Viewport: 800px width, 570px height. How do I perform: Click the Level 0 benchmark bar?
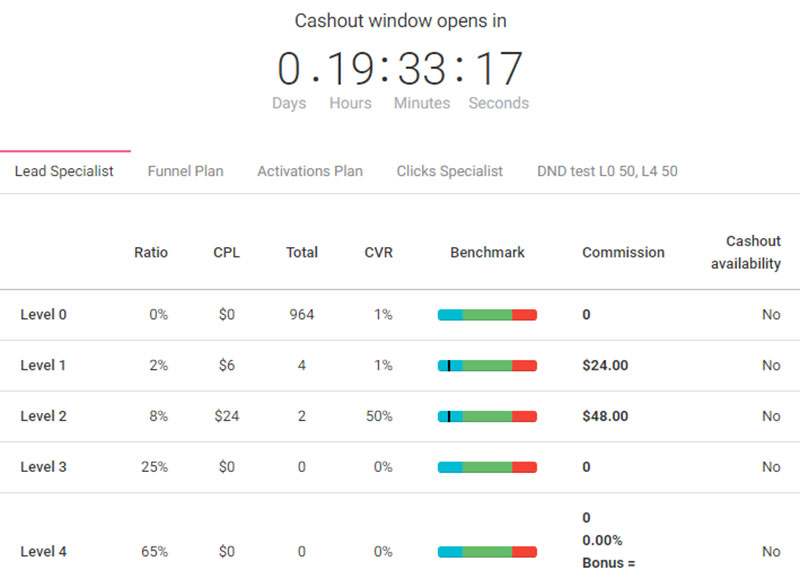pyautogui.click(x=487, y=315)
